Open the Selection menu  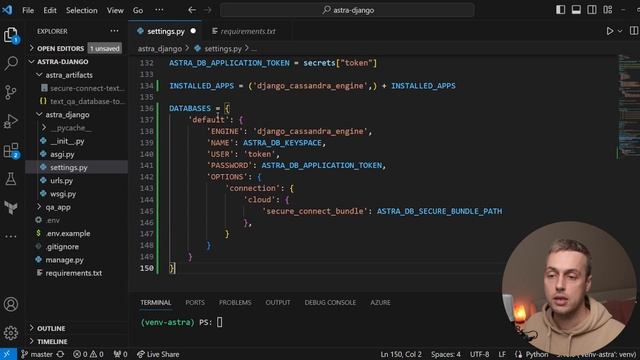tap(82, 10)
